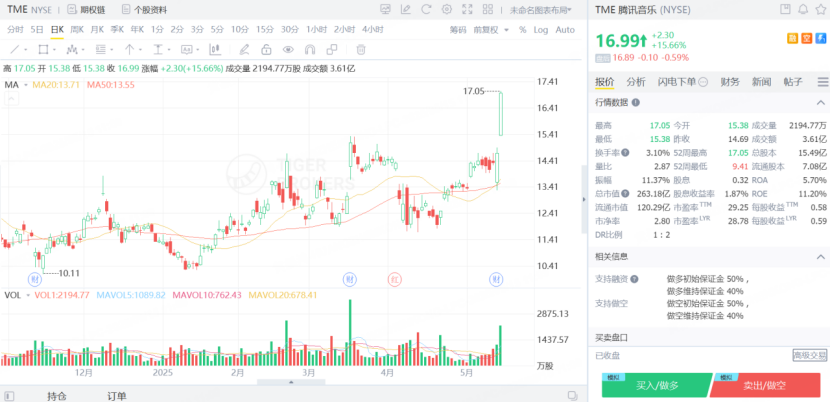Viewport: 830px width, 402px height.
Task: Click the 融 margin badge
Action: (x=792, y=38)
